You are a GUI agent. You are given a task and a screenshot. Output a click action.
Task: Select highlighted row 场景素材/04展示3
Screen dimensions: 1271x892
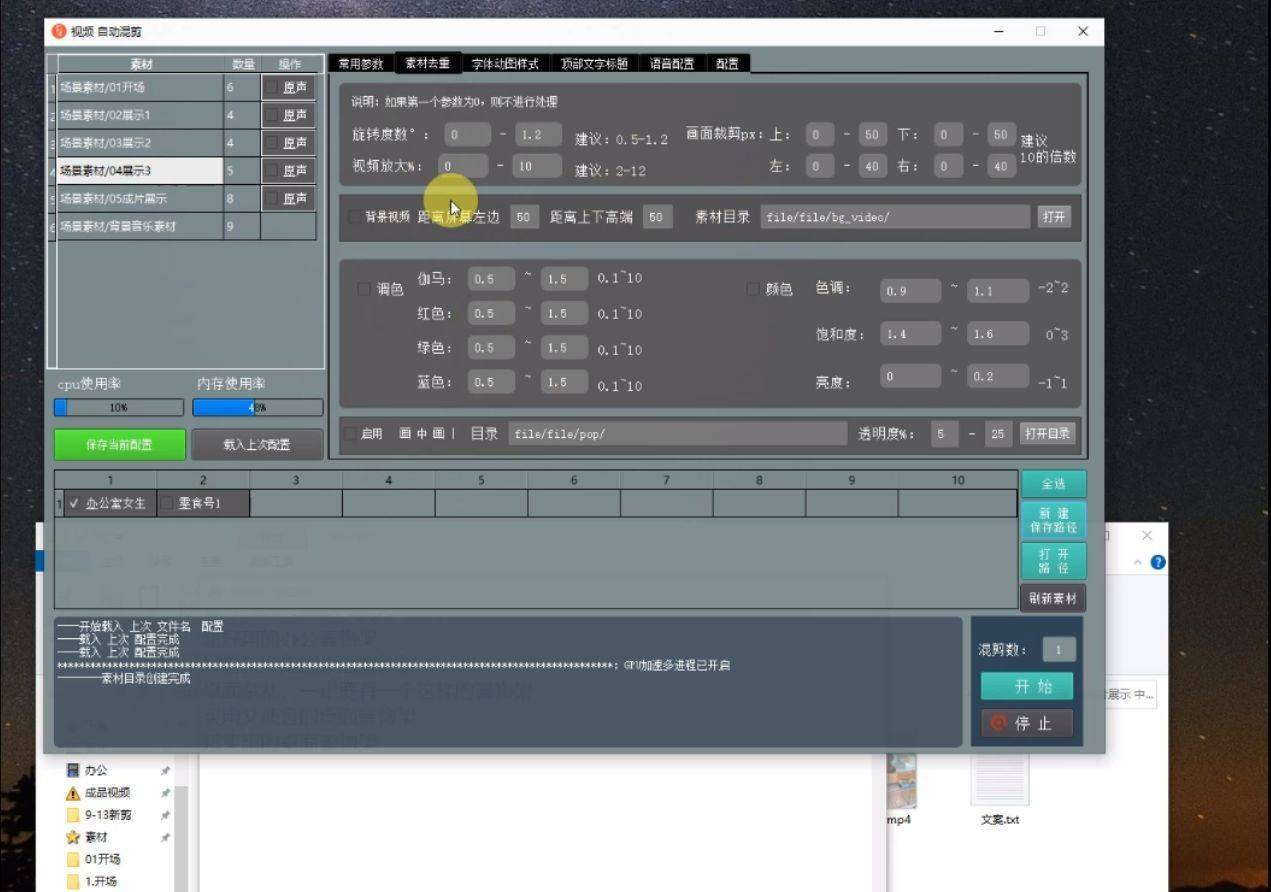[139, 171]
